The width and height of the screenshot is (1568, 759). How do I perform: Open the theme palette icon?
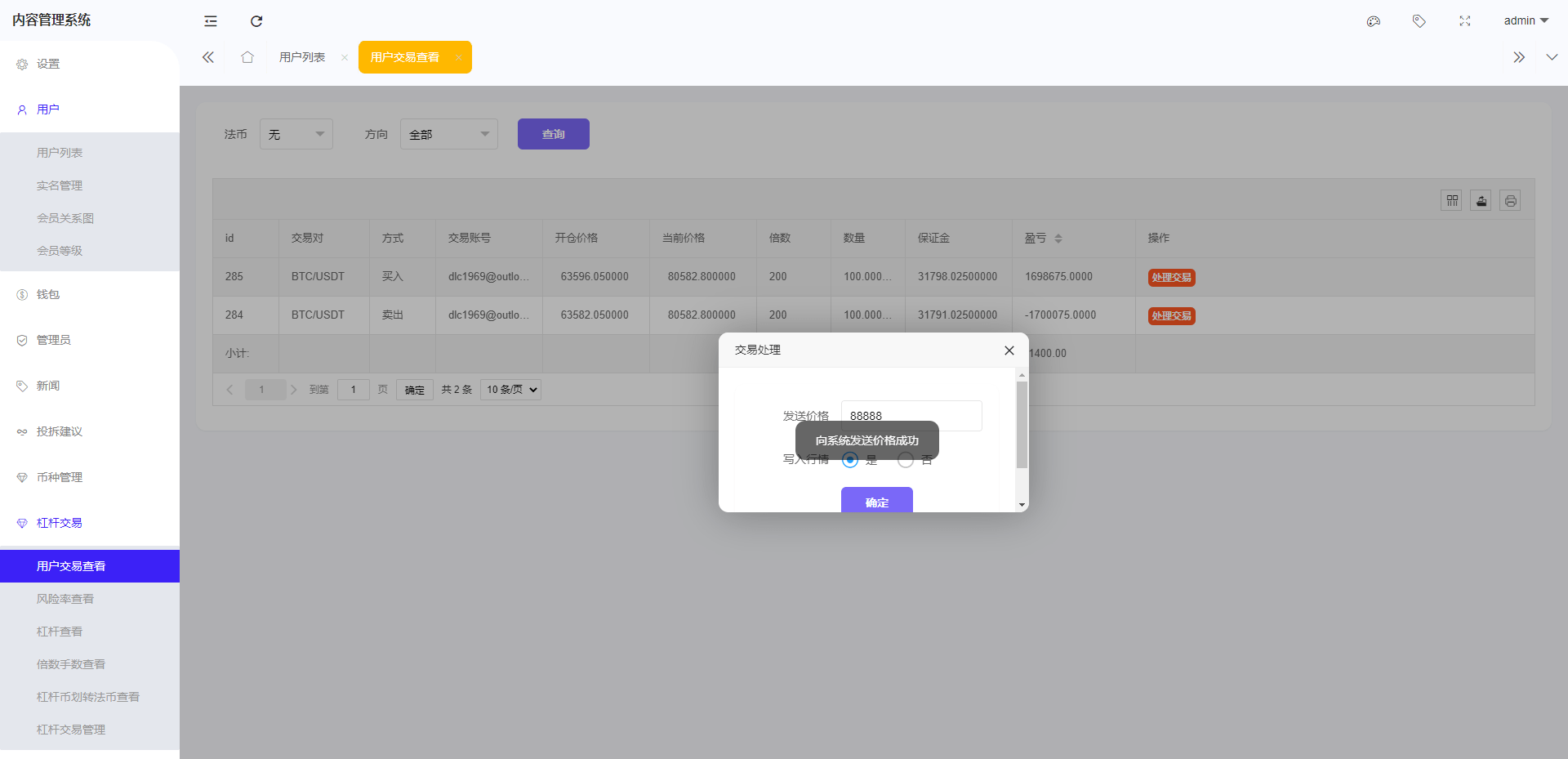click(1374, 21)
